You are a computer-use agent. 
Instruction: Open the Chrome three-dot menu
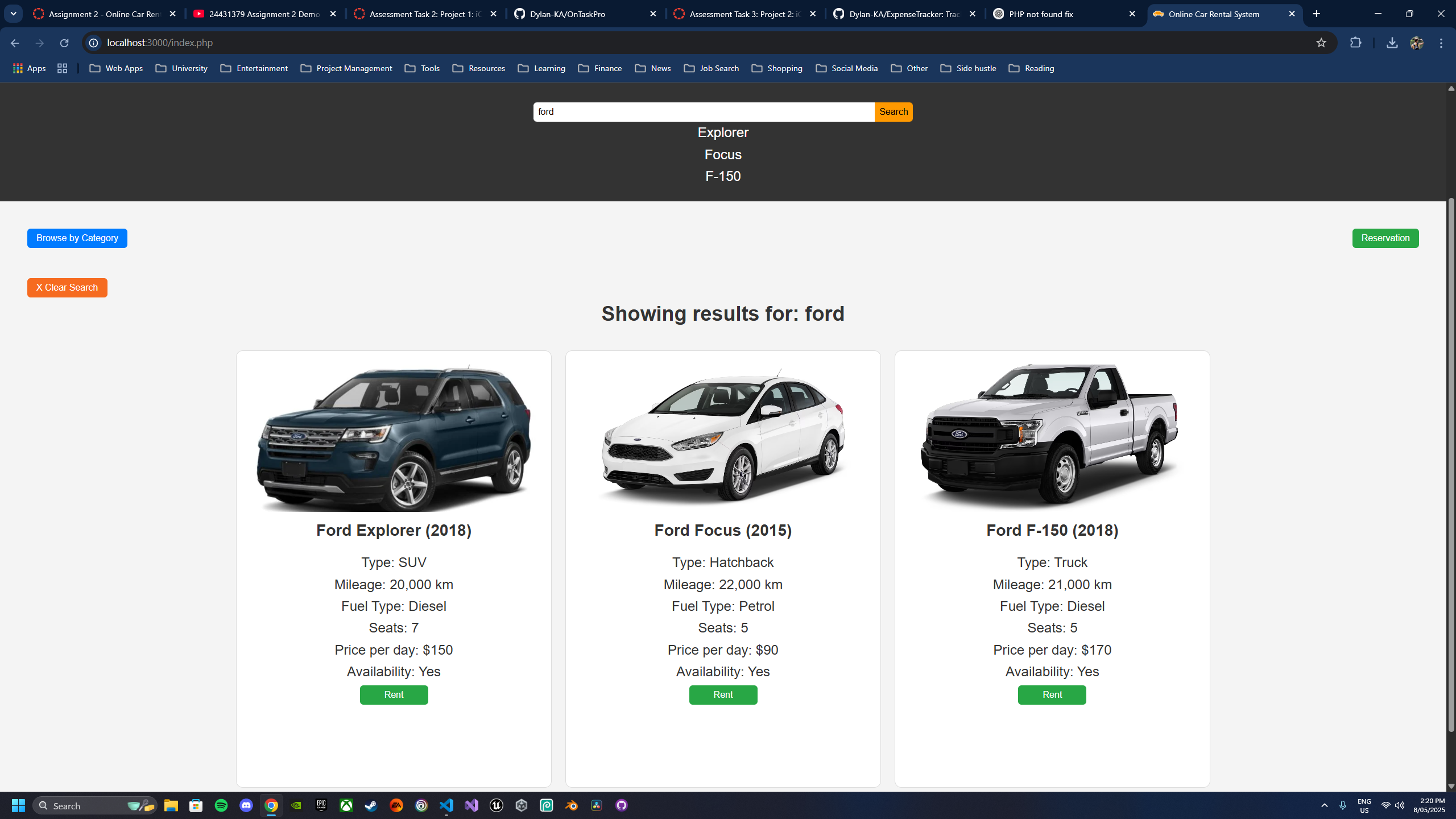click(x=1441, y=43)
